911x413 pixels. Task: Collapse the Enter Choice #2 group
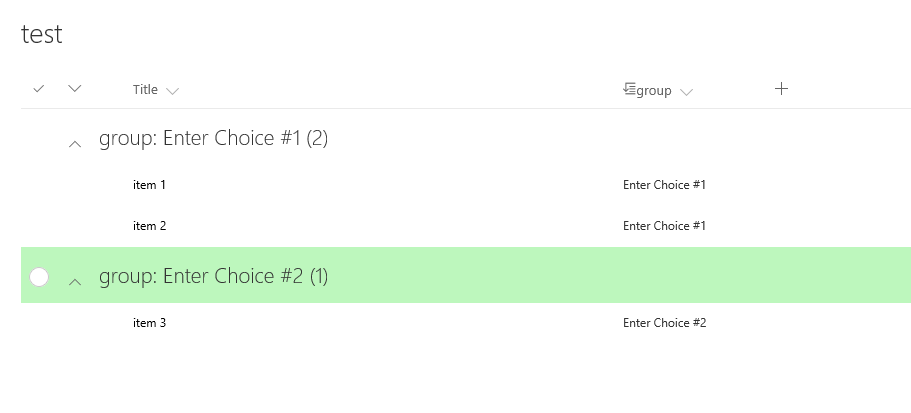75,282
